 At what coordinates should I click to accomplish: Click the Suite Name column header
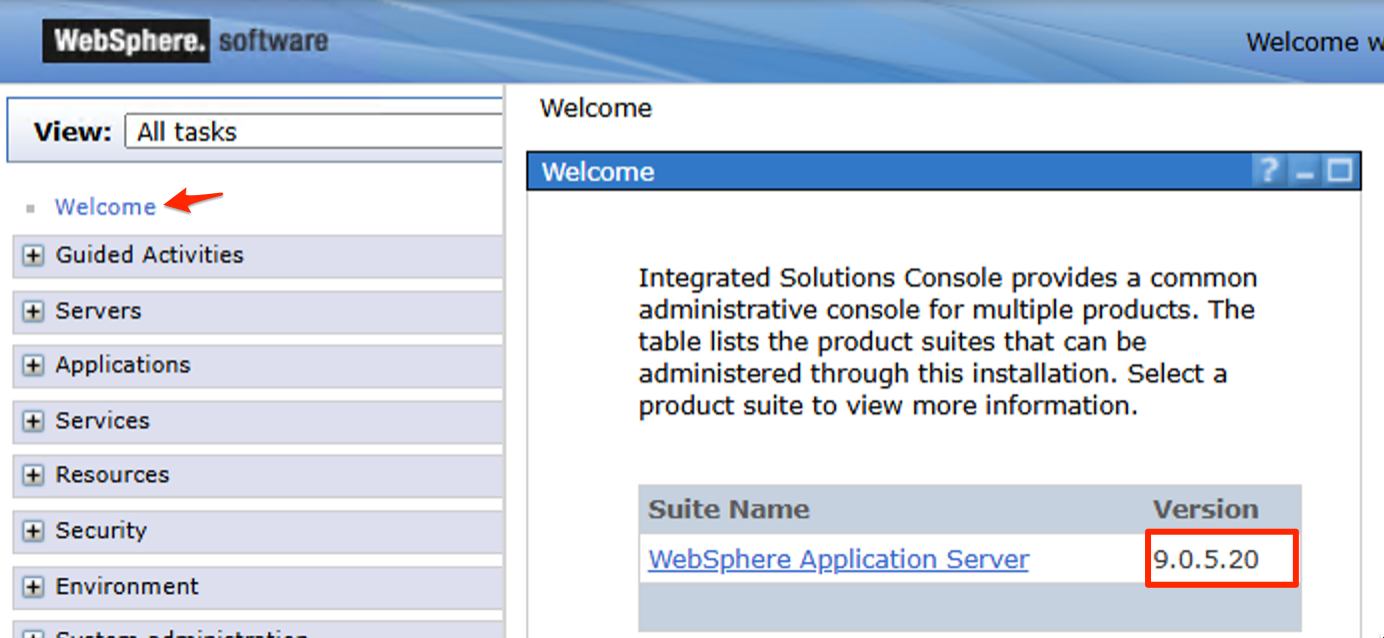click(x=728, y=509)
